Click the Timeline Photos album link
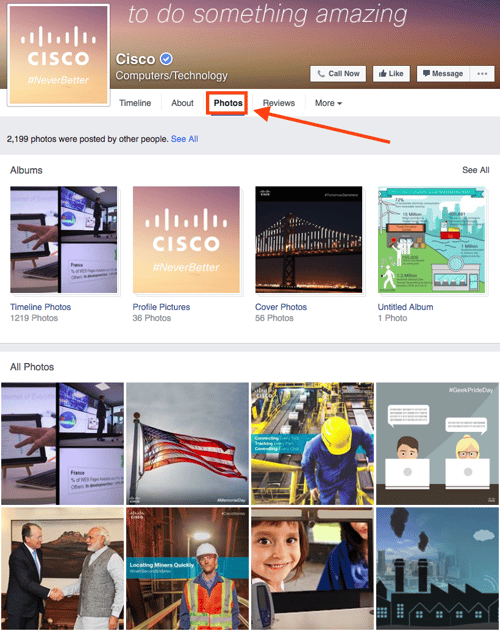 (40, 307)
